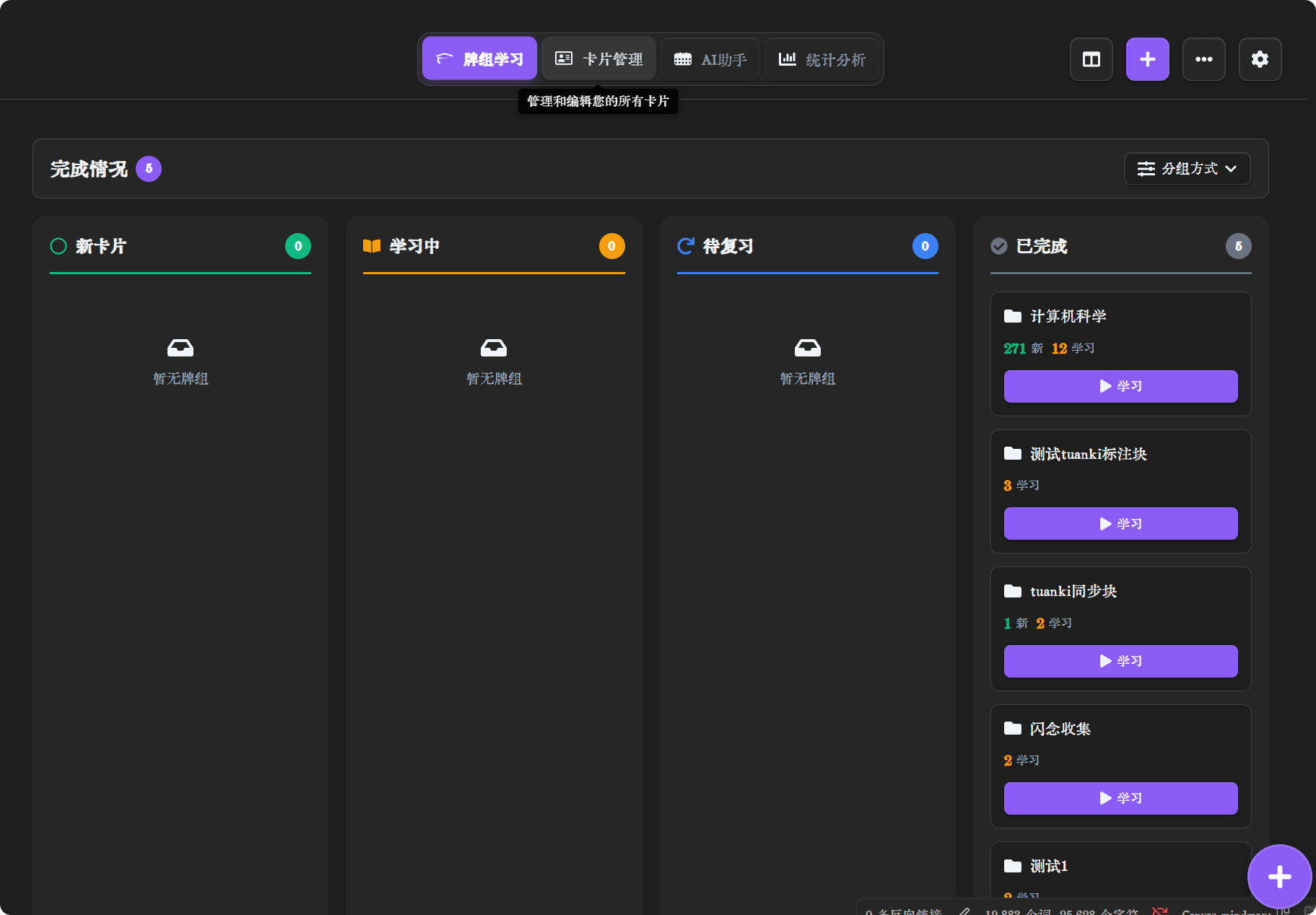The height and width of the screenshot is (915, 1316).
Task: Click the folder icon of 计算机科学 deck
Action: tap(1013, 316)
